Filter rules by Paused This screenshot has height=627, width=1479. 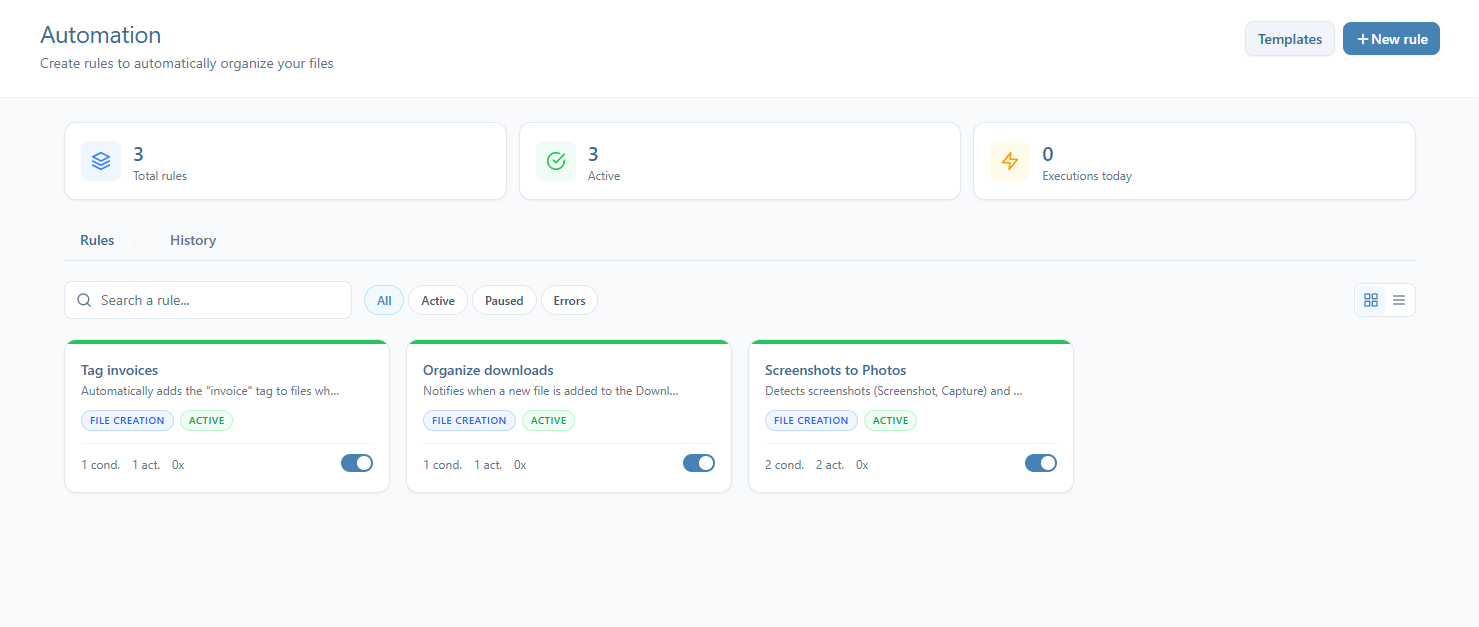click(x=504, y=300)
